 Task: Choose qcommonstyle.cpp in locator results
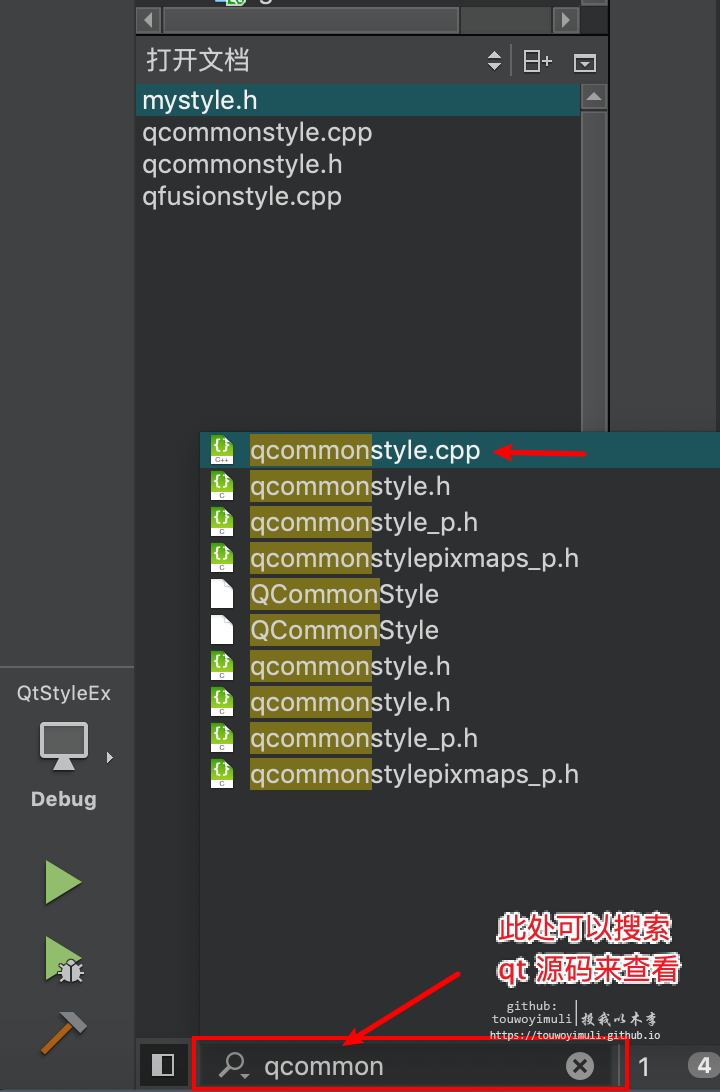[x=460, y=451]
